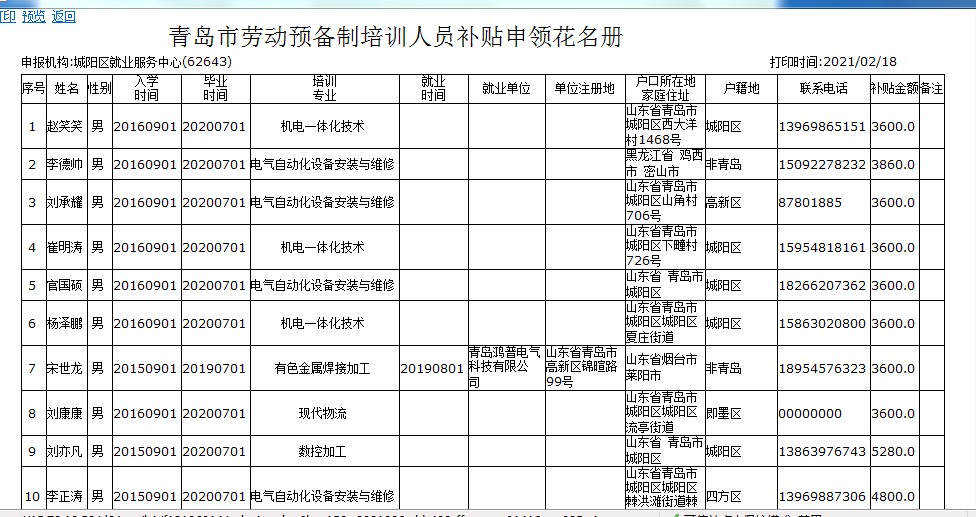Select phone number 87801885

point(810,202)
